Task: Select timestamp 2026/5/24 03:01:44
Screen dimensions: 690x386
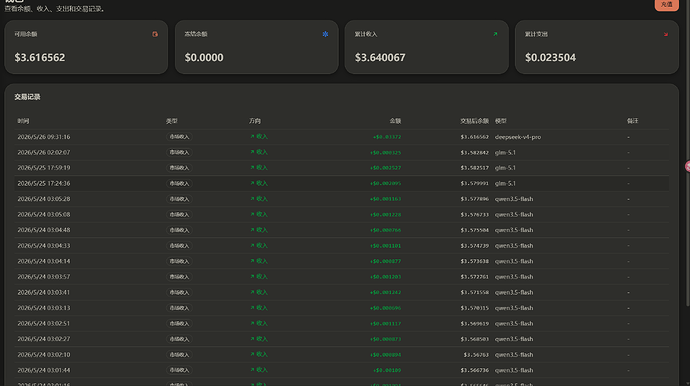Action: point(44,370)
